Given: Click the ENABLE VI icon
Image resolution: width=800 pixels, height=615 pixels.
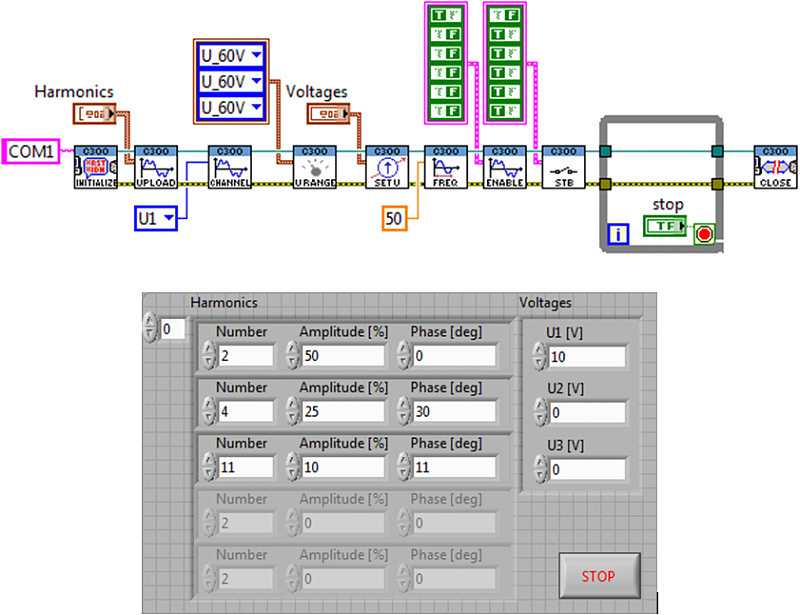Looking at the screenshot, I should click(x=503, y=167).
